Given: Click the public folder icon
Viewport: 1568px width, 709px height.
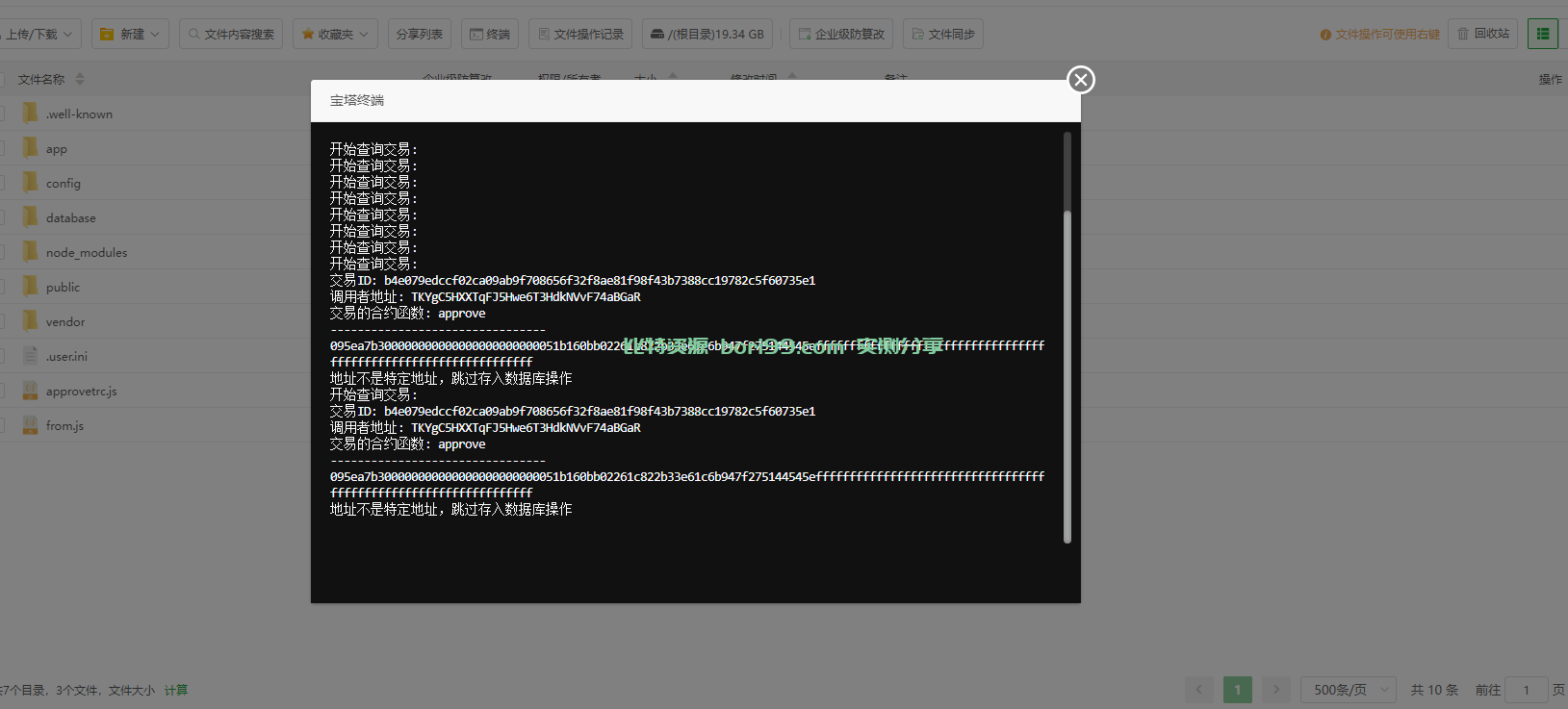Looking at the screenshot, I should tap(31, 286).
